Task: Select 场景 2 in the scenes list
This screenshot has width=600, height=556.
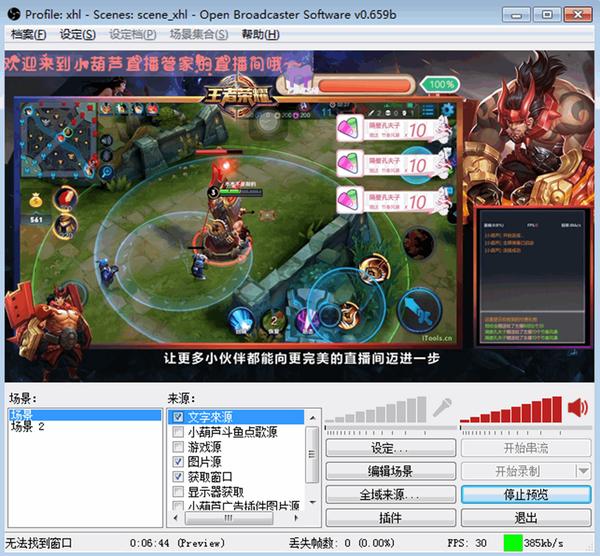Action: 85,426
